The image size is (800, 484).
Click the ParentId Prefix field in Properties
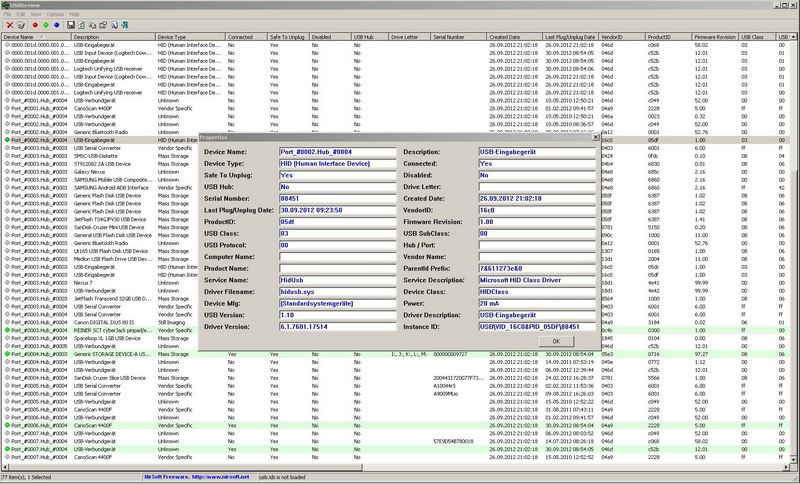537,268
